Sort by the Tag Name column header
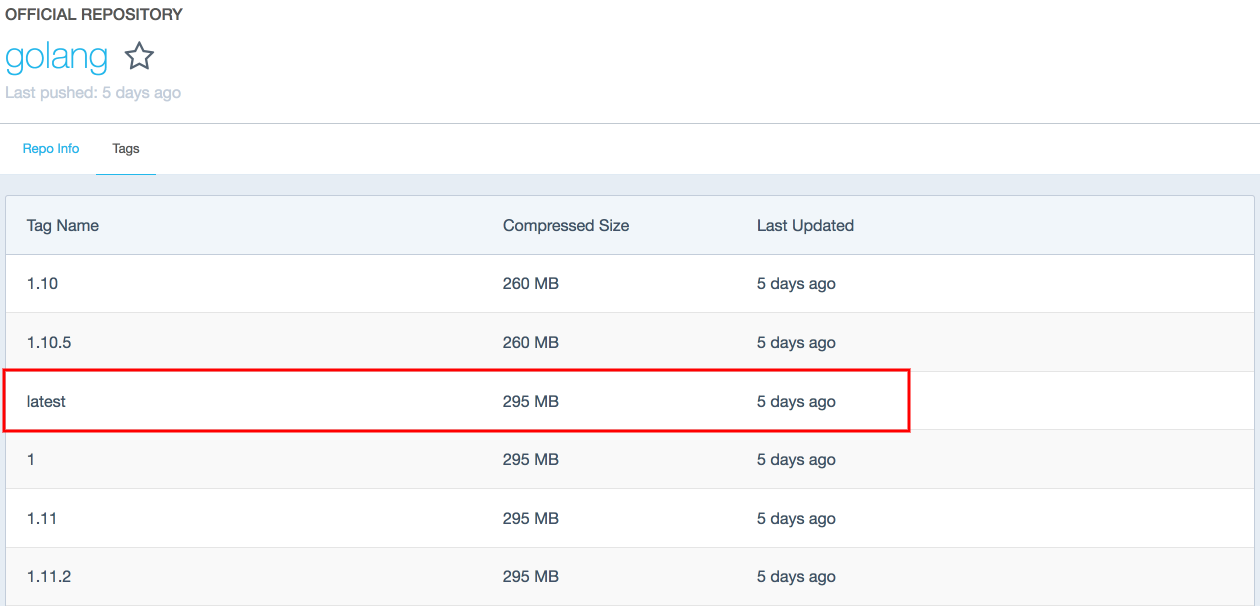This screenshot has width=1260, height=606. 63,225
